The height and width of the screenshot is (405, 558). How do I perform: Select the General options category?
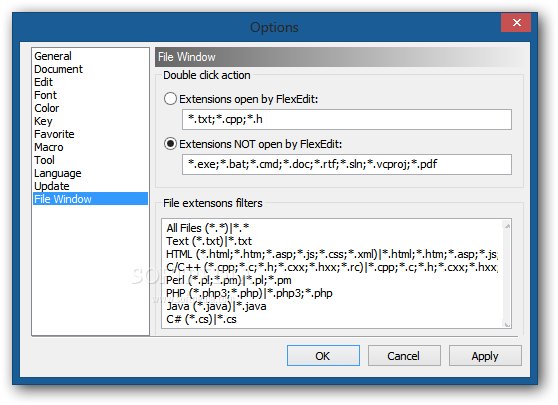click(x=53, y=56)
